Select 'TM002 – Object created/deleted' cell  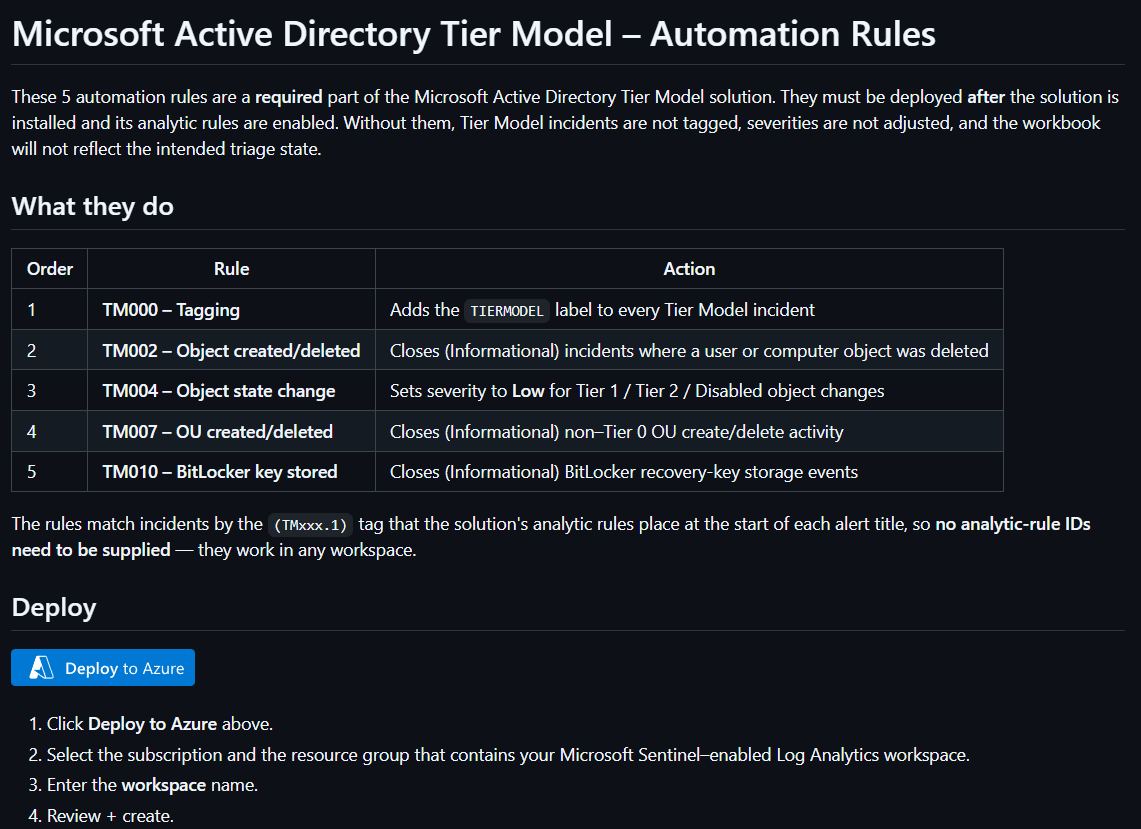(231, 350)
